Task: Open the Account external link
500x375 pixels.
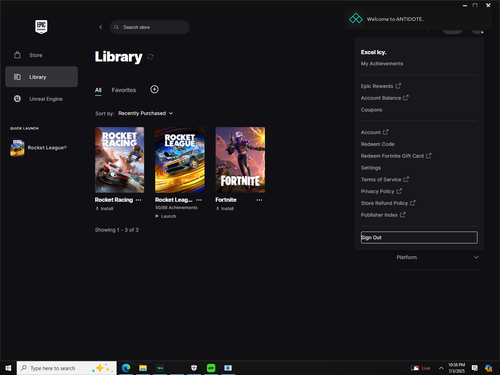Action: click(x=374, y=132)
